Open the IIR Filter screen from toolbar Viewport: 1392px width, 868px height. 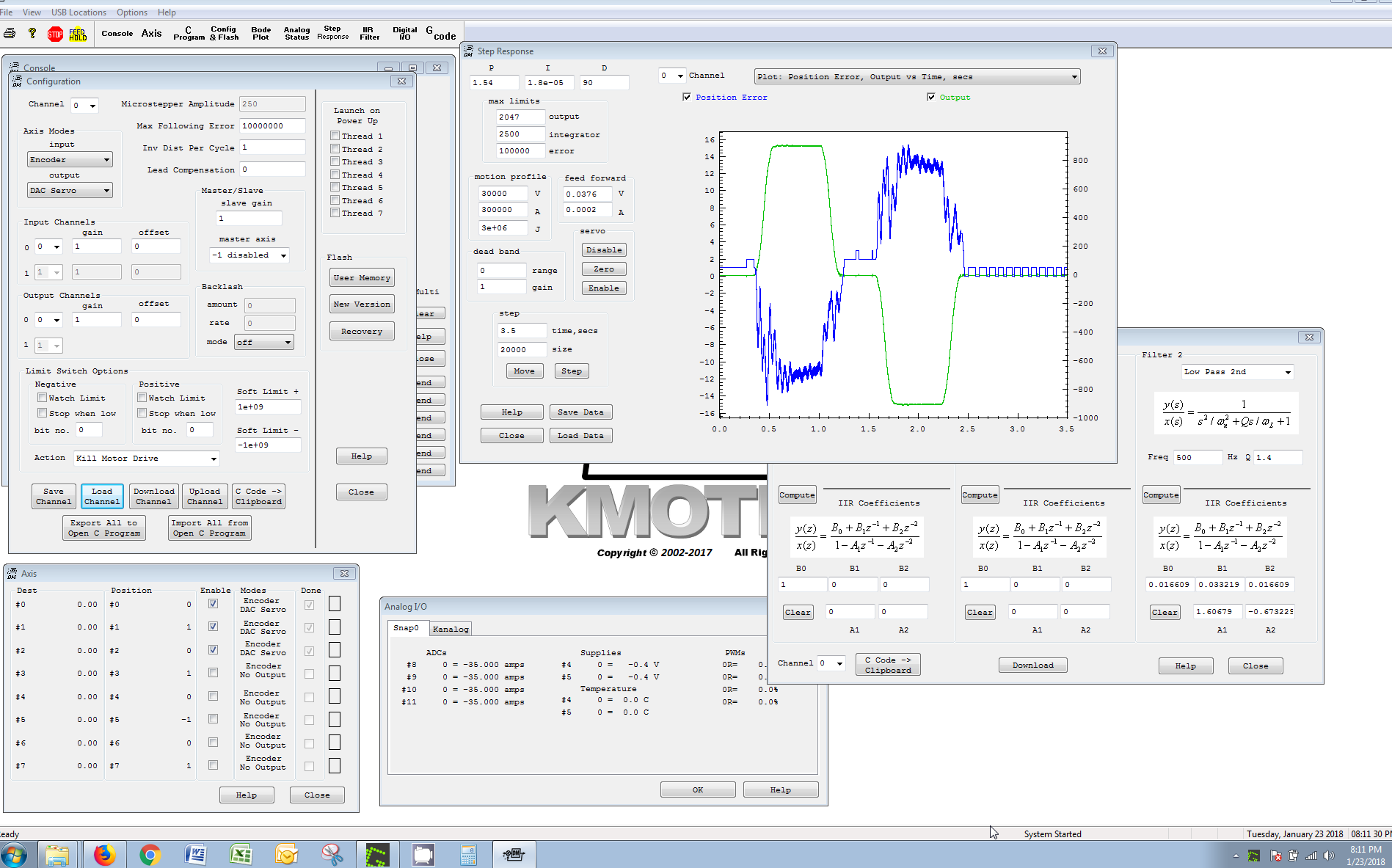(369, 34)
